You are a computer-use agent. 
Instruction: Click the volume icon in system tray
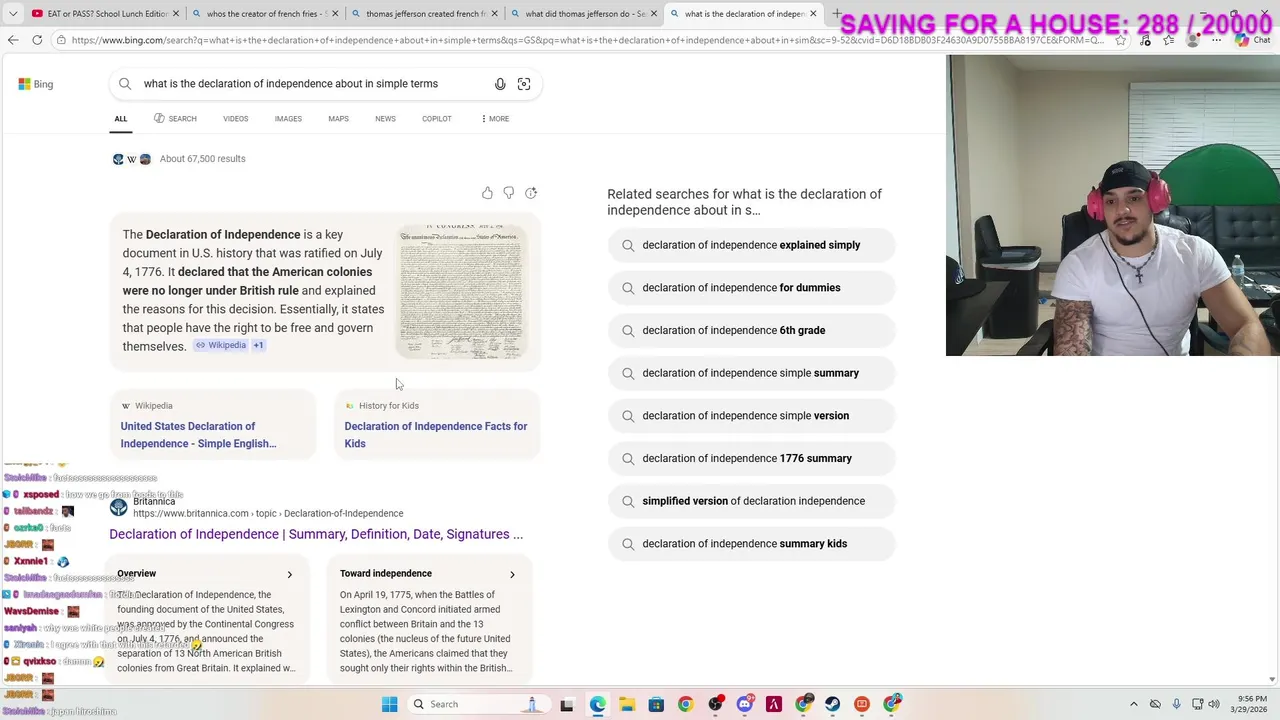[x=1214, y=704]
